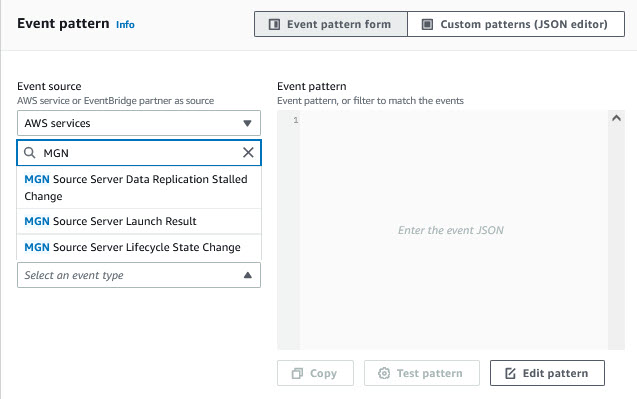Choose MGN Source Server Lifecycle State Change
637x399 pixels.
tap(139, 247)
